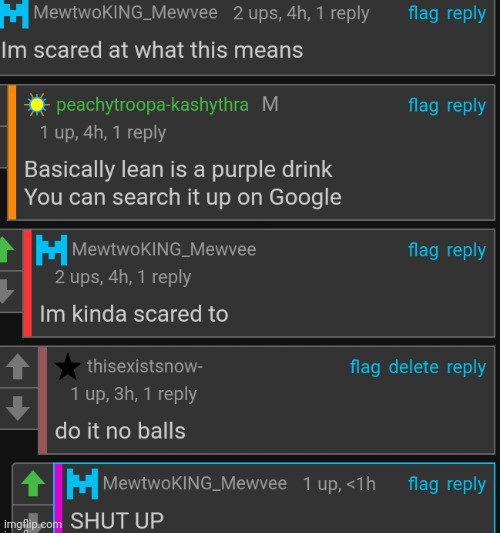Screen dimensions: 500x533
Task: Open peachytroopa-kashythra's profile
Action: click(x=152, y=105)
